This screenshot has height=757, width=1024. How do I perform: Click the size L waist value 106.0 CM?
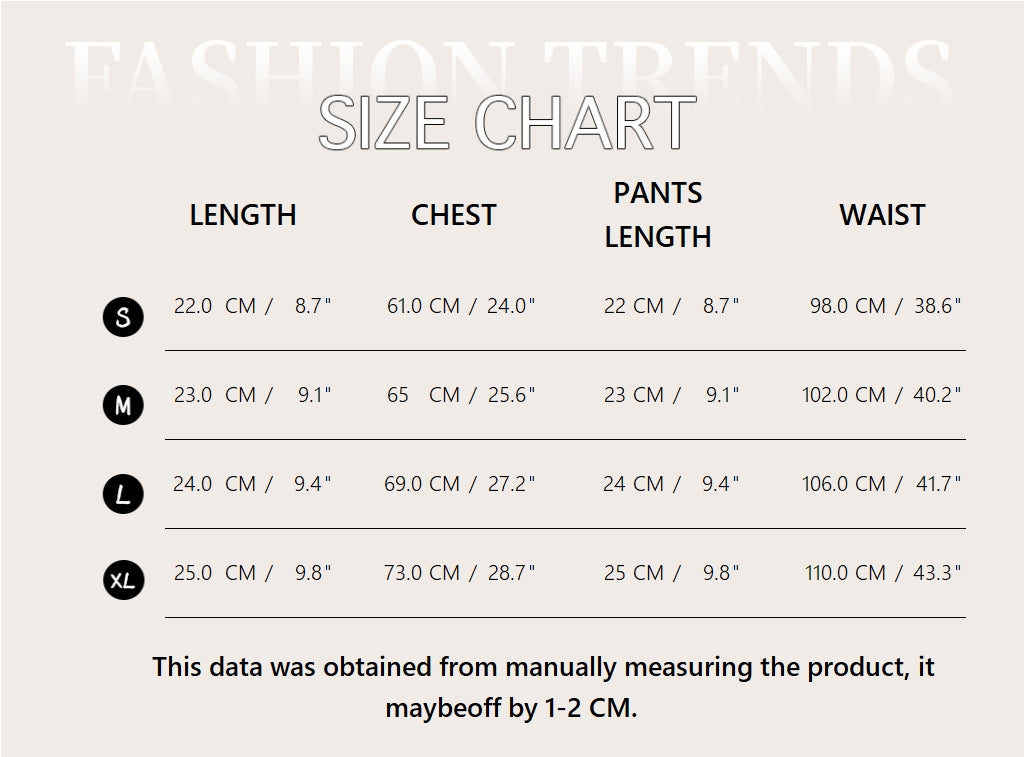[844, 484]
